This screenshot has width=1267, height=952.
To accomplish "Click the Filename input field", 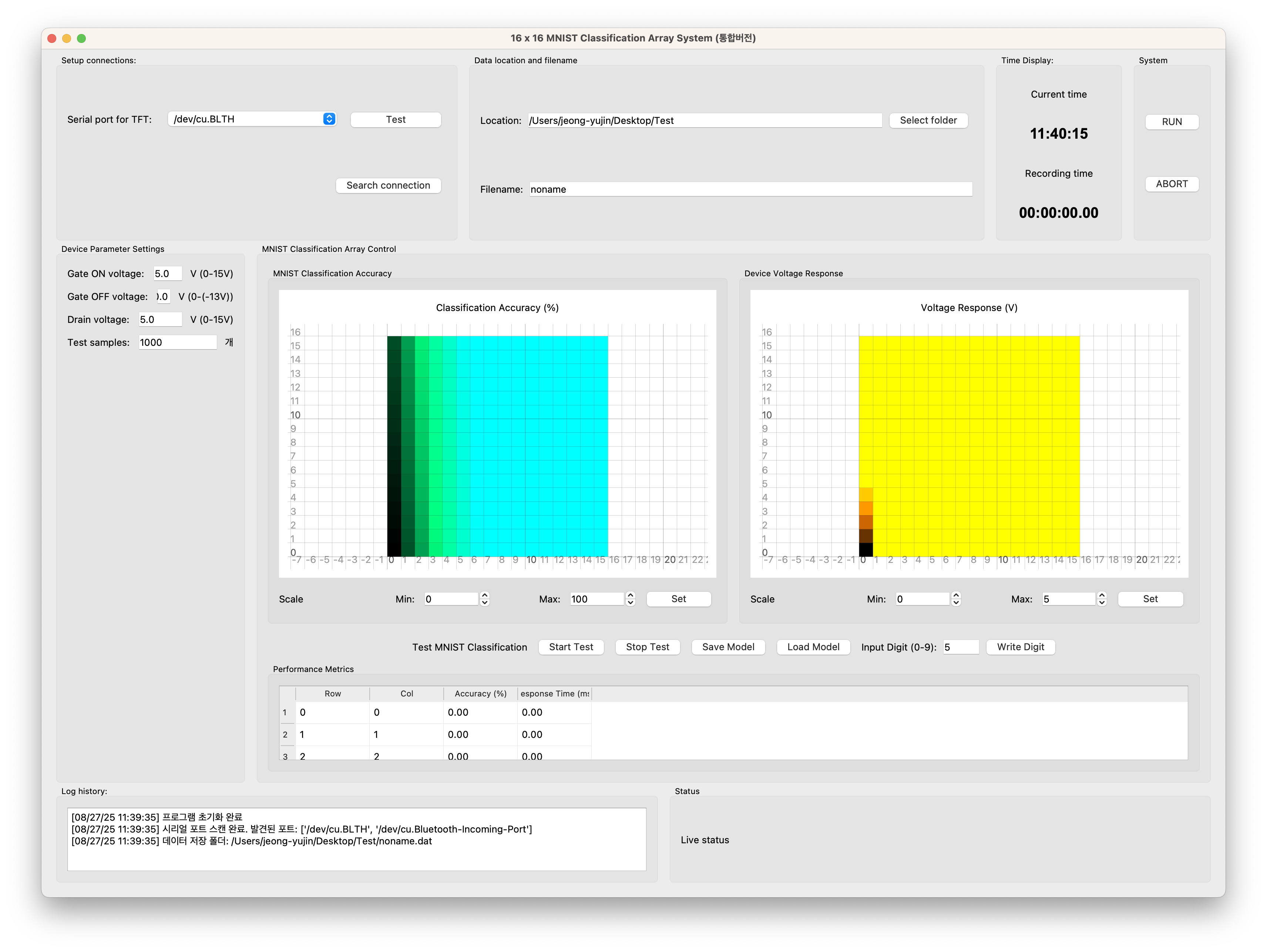I will point(750,189).
